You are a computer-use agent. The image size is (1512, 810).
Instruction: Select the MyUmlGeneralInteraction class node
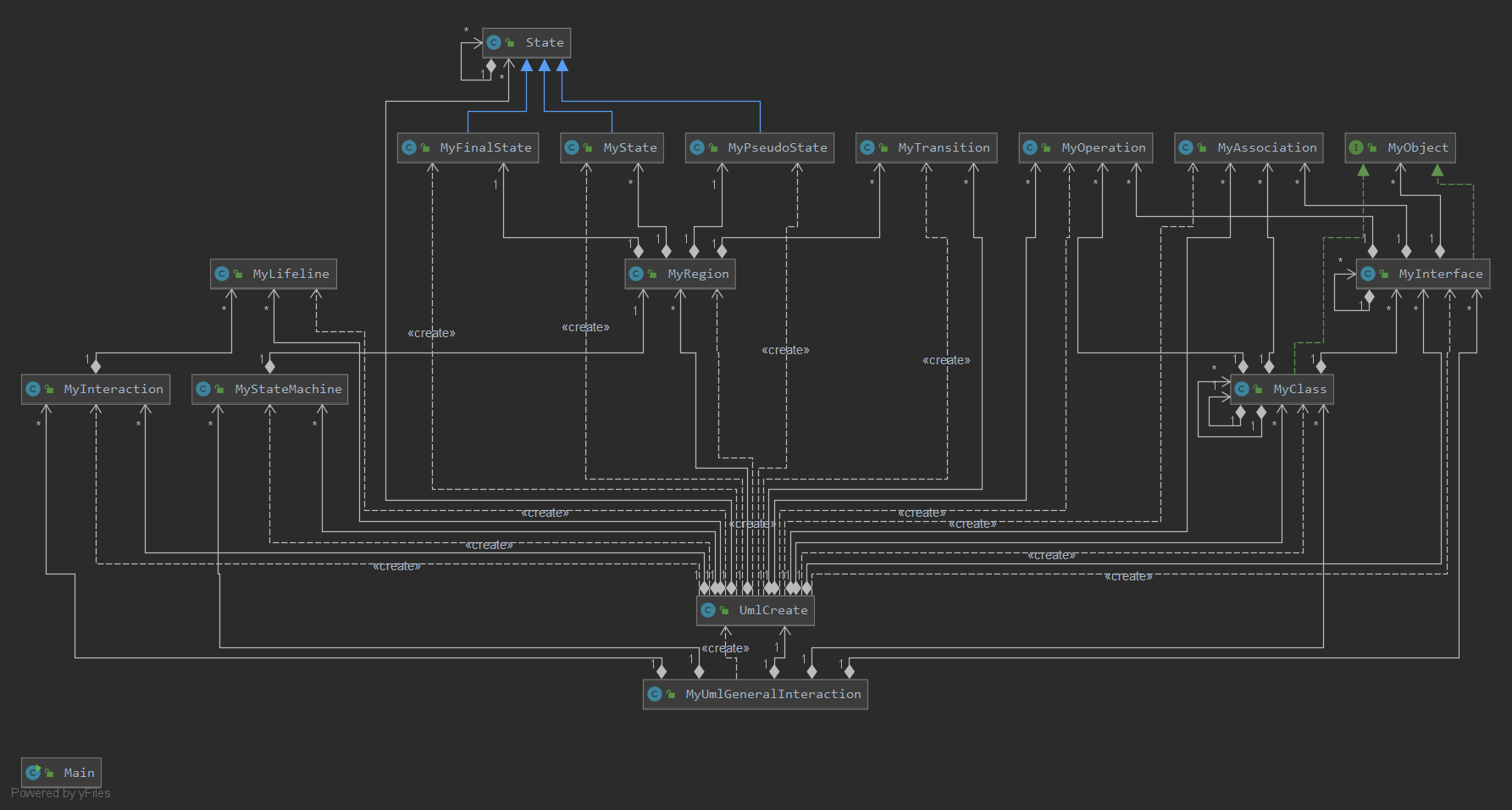coord(756,694)
